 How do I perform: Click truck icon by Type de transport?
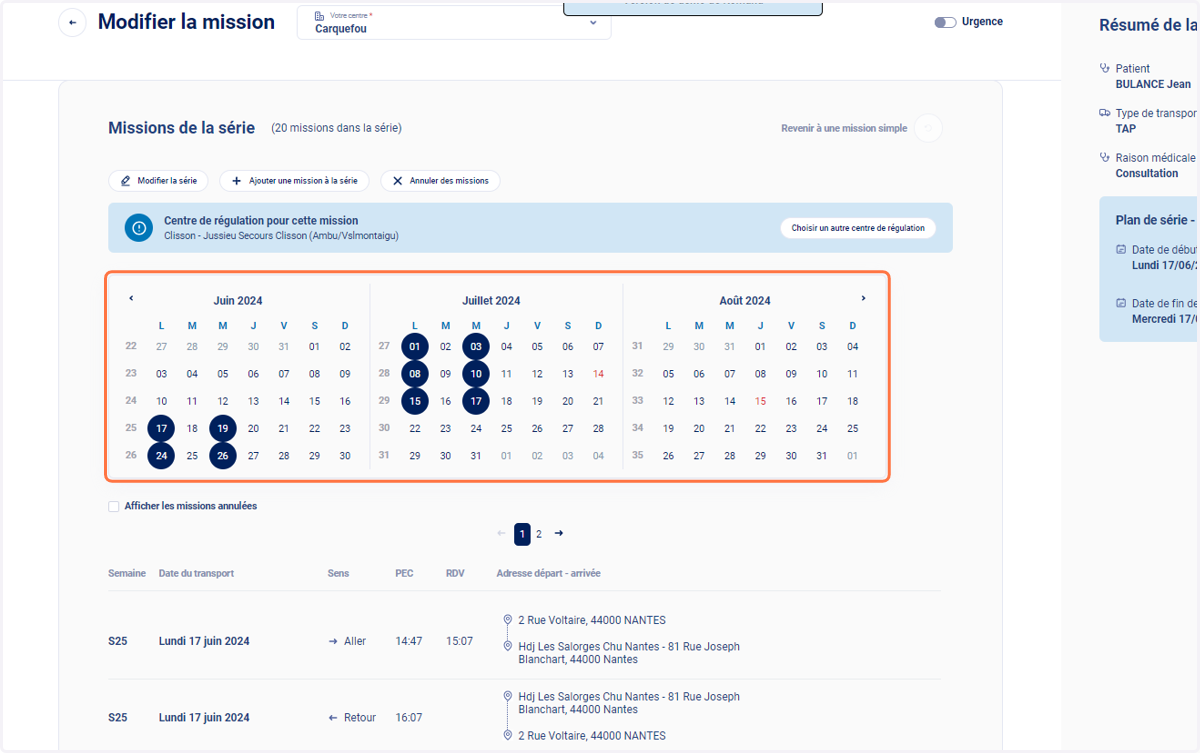tap(1105, 113)
